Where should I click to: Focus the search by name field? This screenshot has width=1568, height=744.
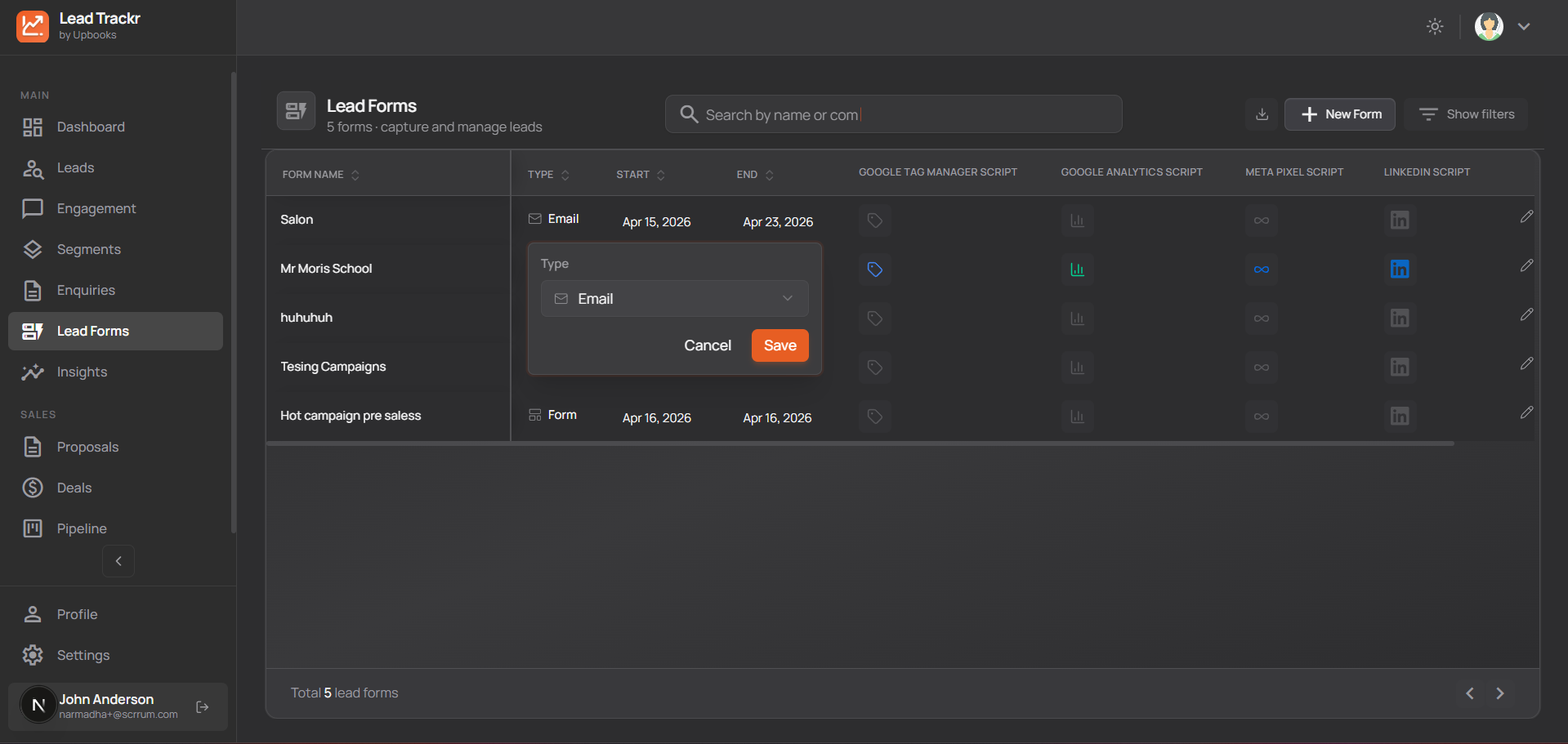click(899, 114)
